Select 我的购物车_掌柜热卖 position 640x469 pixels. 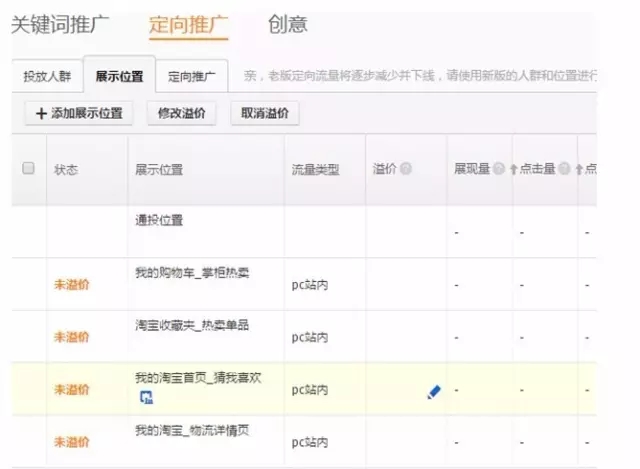(192, 273)
